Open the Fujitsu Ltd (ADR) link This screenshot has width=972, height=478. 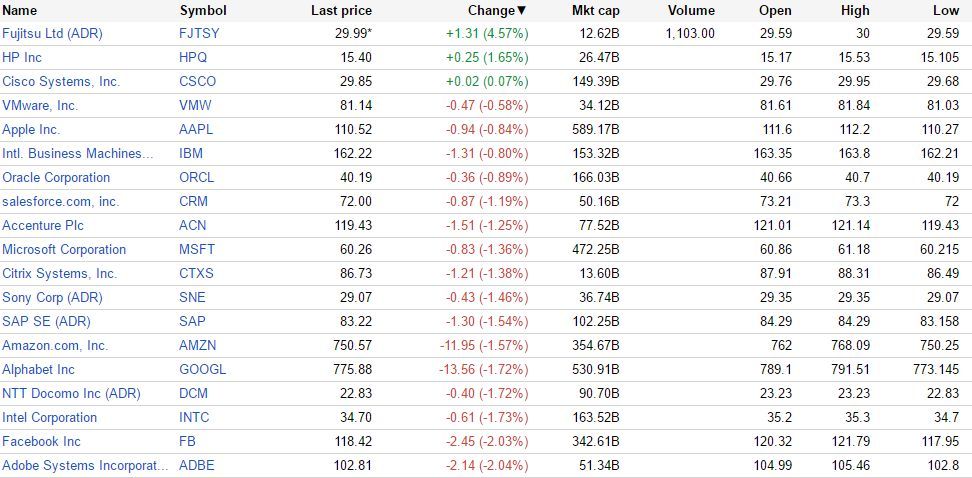point(52,33)
